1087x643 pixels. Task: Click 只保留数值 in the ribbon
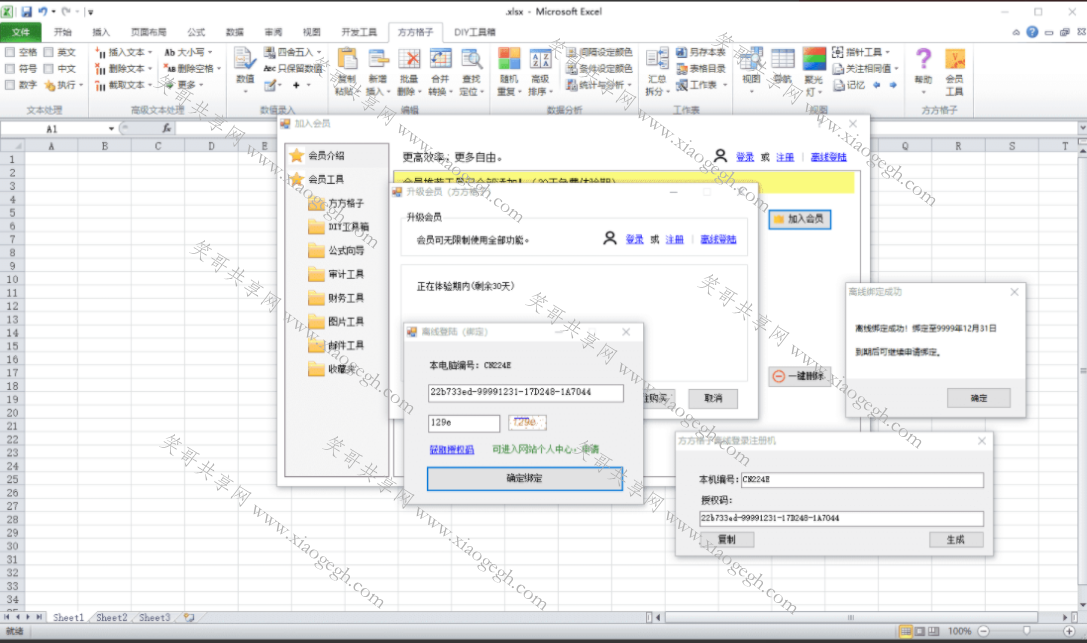[x=293, y=69]
